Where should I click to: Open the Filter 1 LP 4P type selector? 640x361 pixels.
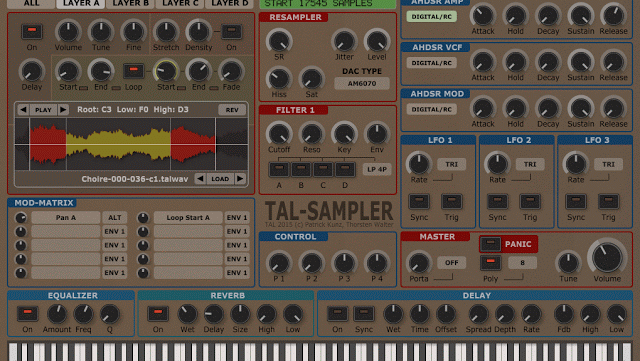(377, 169)
